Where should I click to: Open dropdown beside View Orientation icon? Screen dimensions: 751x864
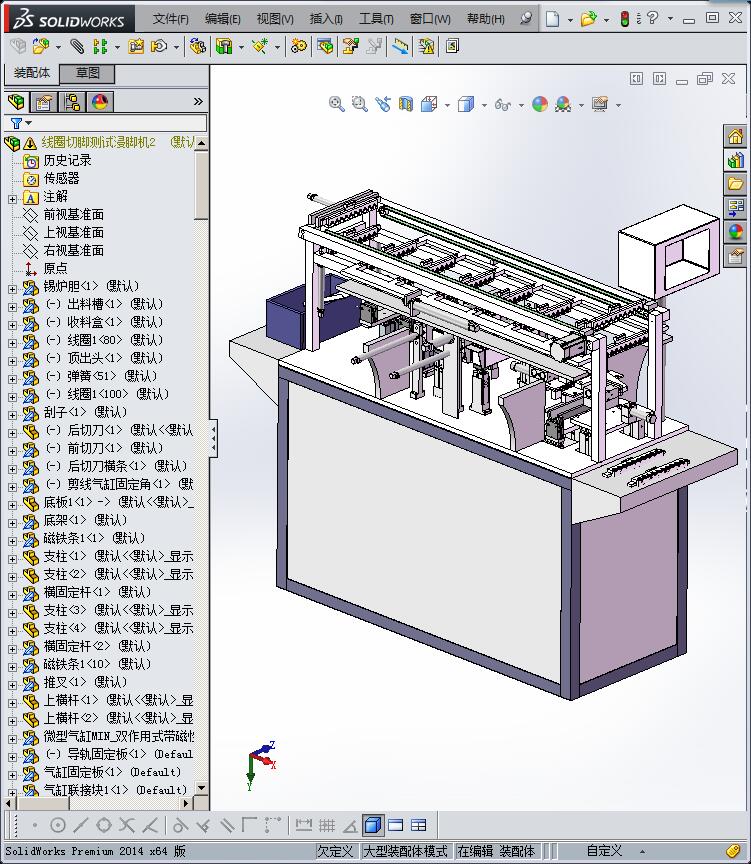tap(447, 105)
